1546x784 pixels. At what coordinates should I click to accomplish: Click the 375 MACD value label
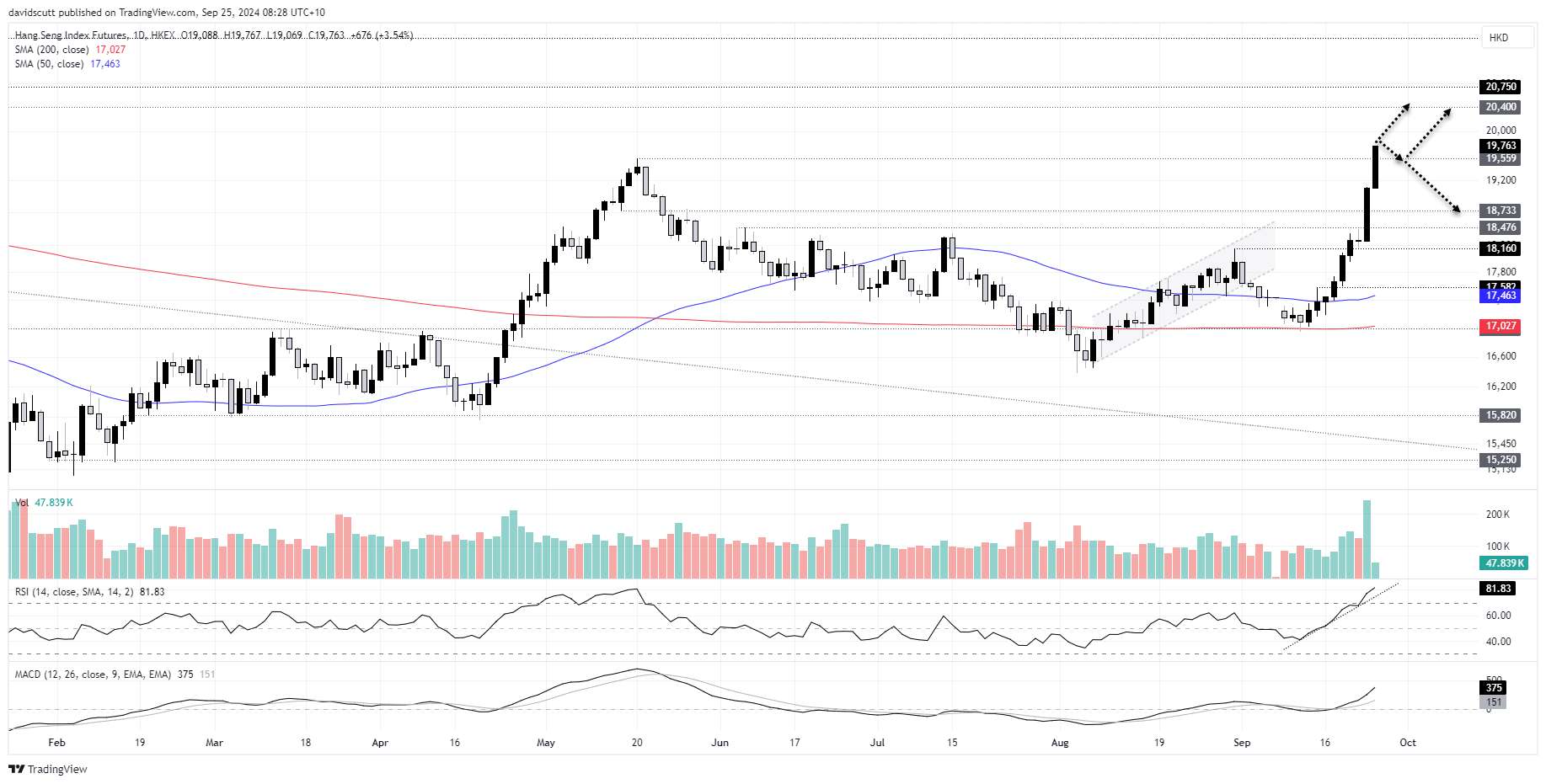tap(1493, 688)
